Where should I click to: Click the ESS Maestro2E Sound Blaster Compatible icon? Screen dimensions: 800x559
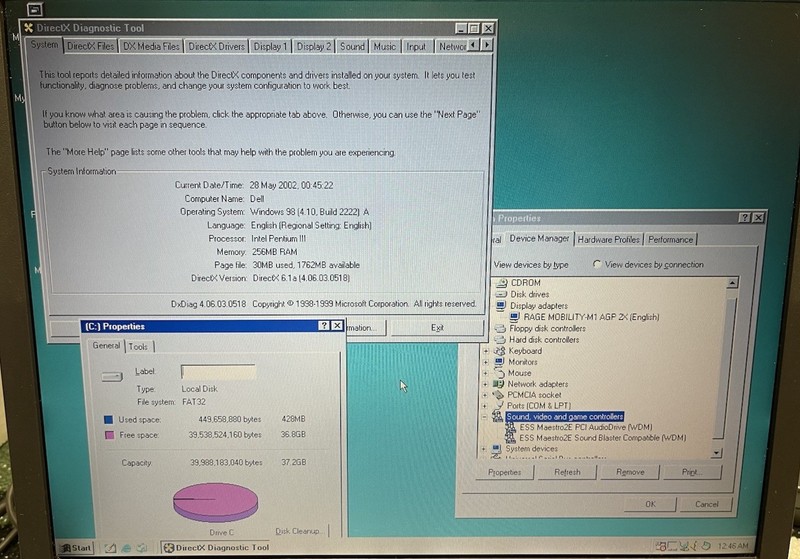(x=510, y=438)
